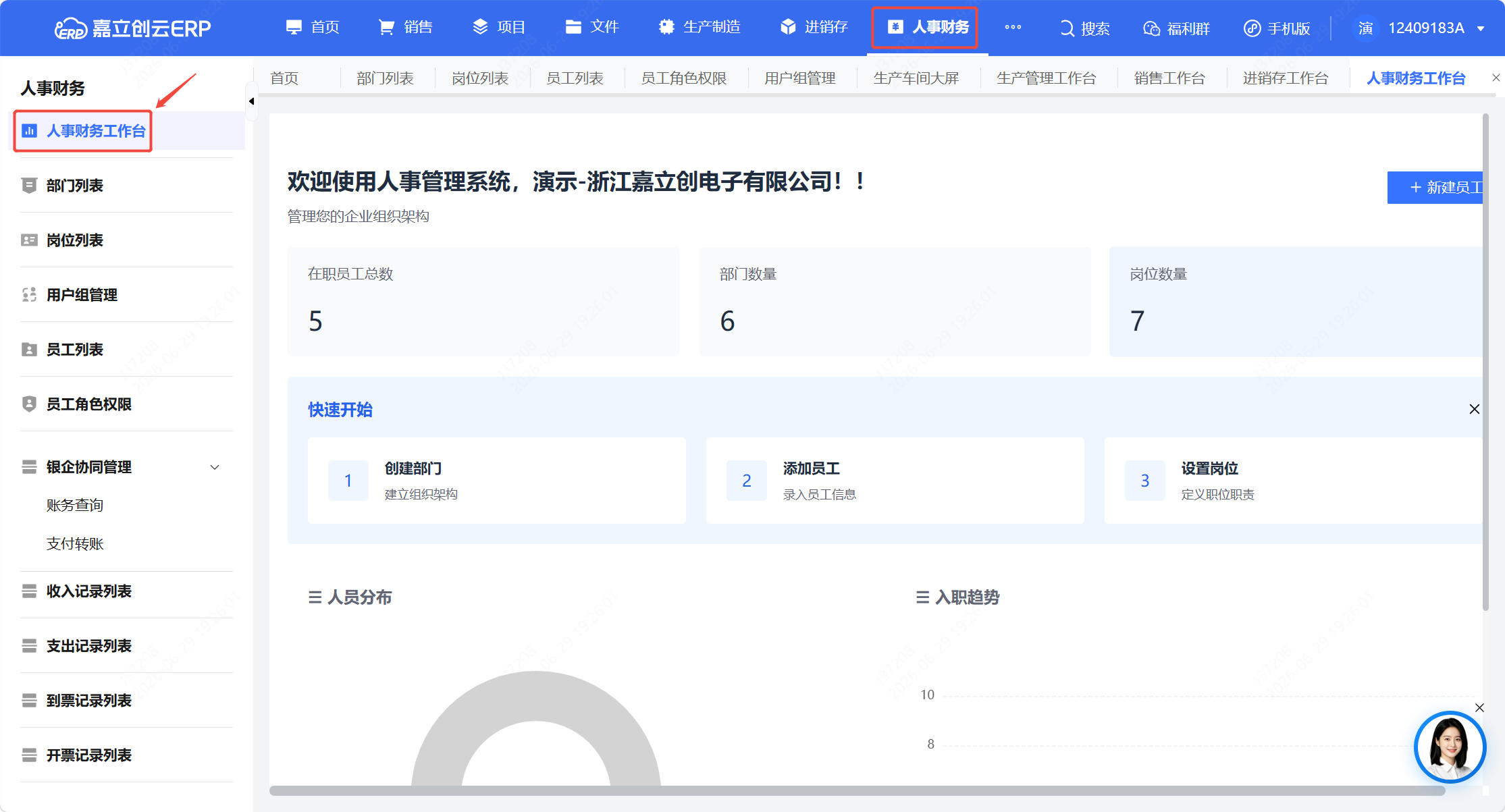Click the 搜索 magnifier icon
Image resolution: width=1505 pixels, height=812 pixels.
click(1067, 28)
